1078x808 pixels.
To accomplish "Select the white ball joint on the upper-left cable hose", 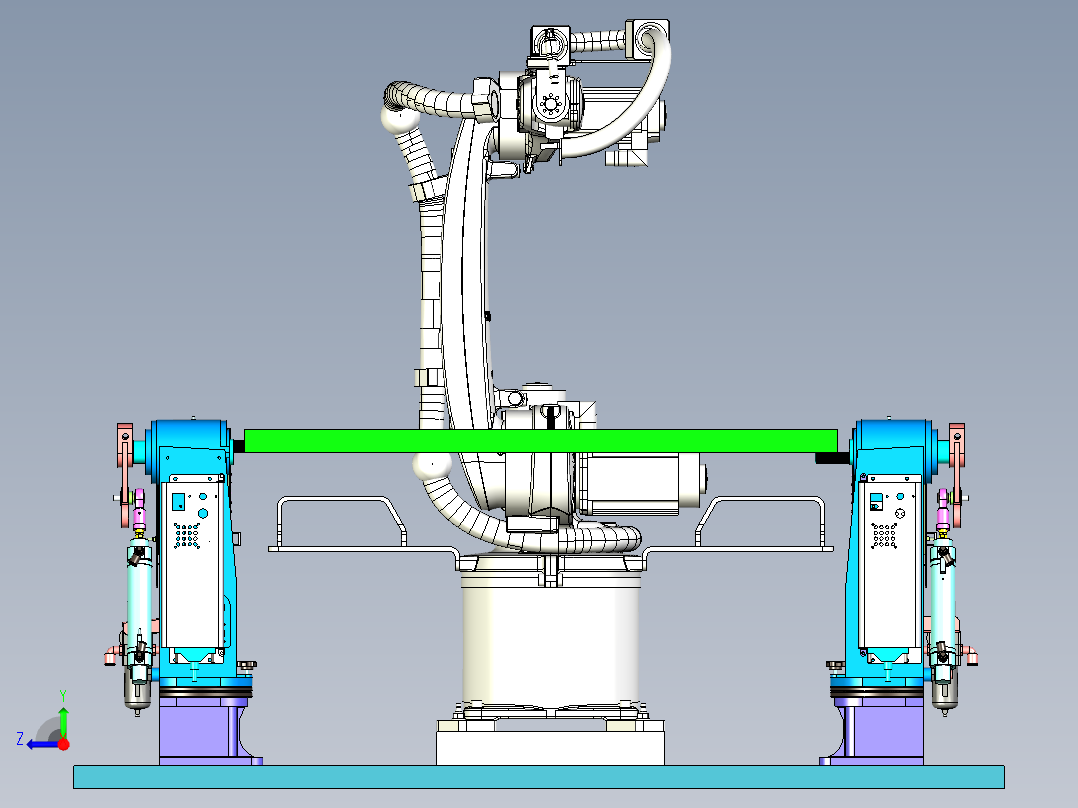I will (400, 120).
